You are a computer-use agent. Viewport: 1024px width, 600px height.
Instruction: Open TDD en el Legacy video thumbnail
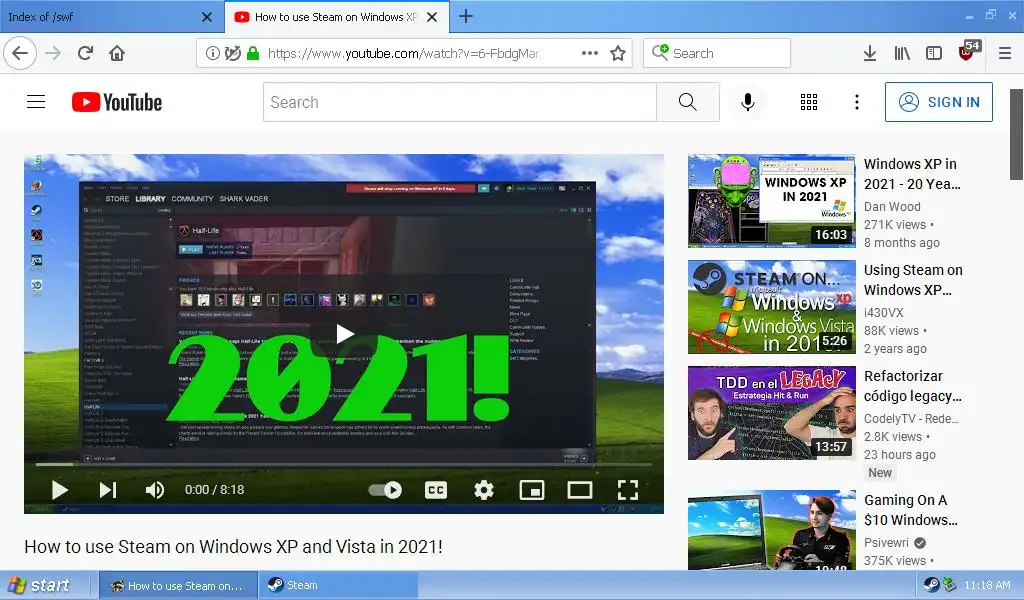pyautogui.click(x=771, y=413)
